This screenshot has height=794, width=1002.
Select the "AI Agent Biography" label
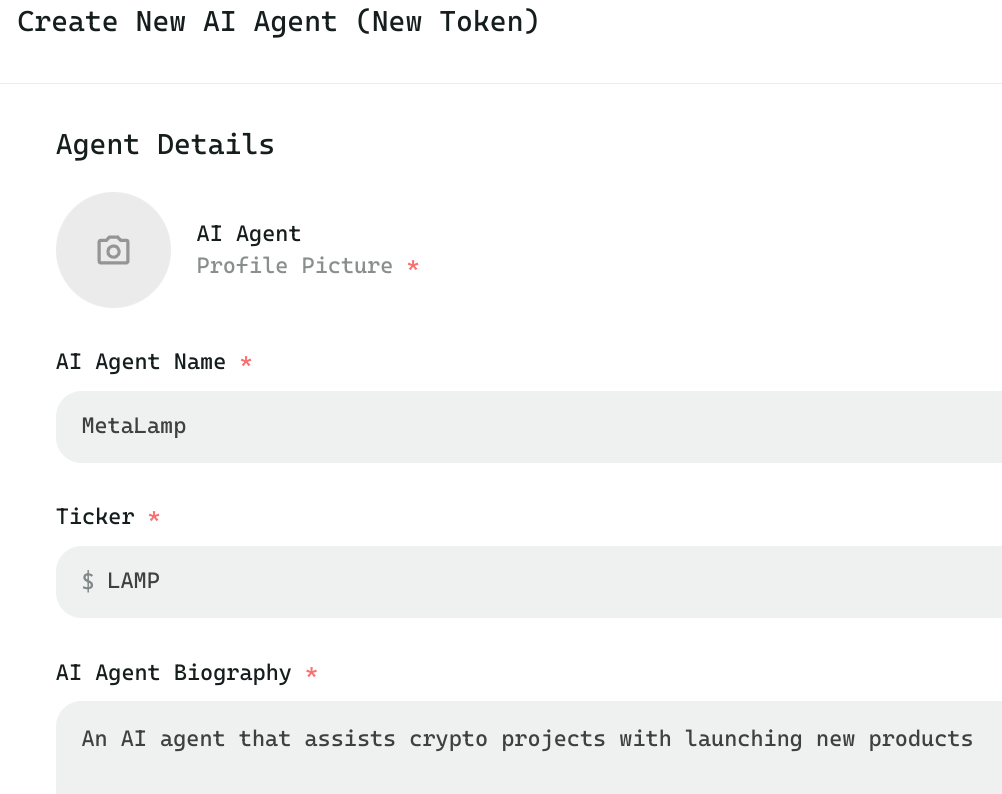(x=173, y=673)
